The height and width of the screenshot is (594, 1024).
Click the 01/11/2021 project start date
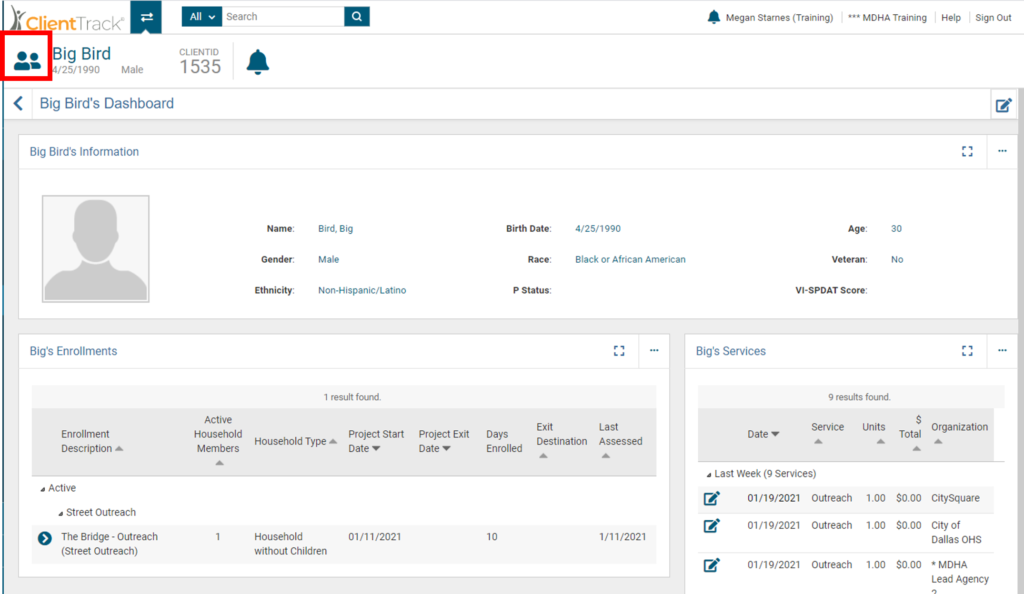tap(375, 537)
